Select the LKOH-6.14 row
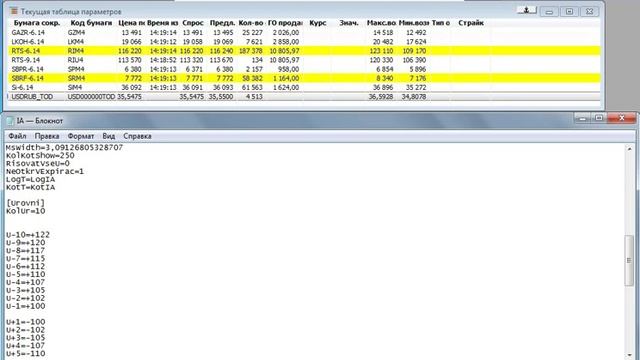This screenshot has height=360, width=640. (x=304, y=42)
